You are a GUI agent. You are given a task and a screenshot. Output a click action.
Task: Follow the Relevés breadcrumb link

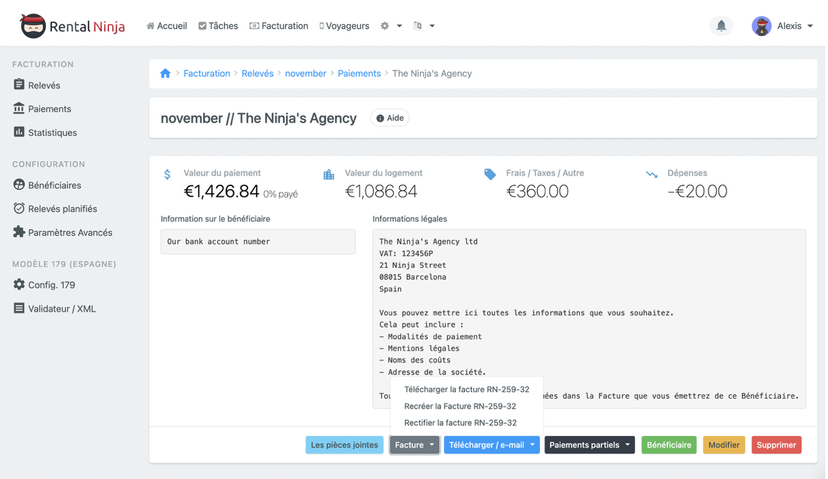[x=257, y=73]
